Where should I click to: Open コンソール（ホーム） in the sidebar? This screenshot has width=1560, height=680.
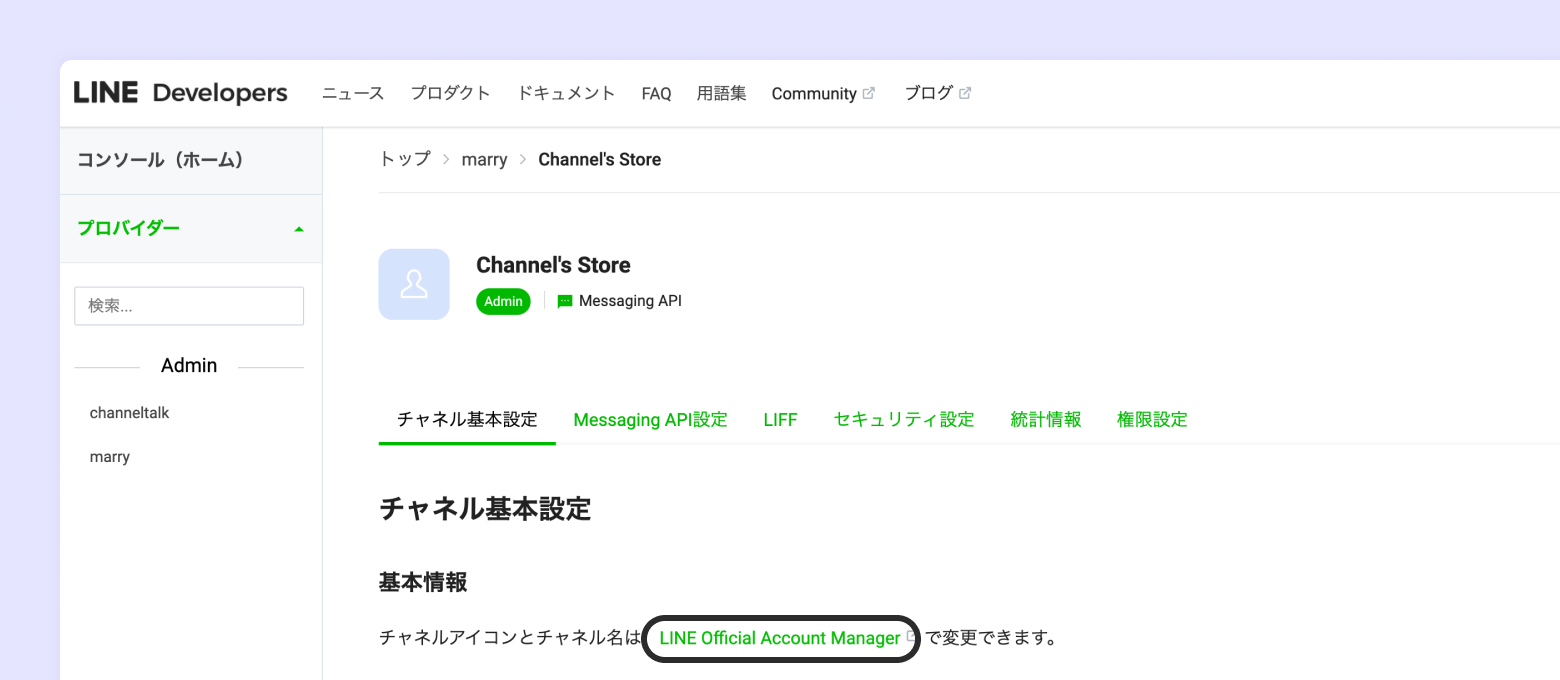point(191,161)
